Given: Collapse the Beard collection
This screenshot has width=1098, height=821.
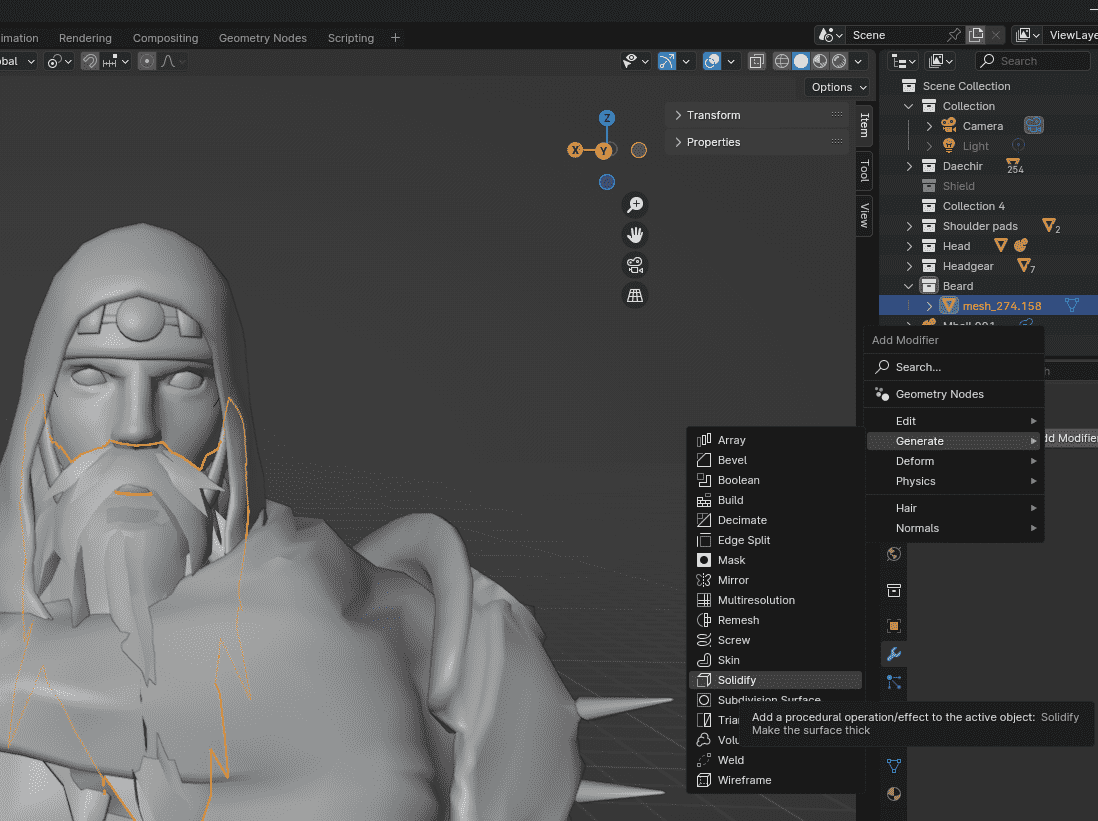Looking at the screenshot, I should (909, 286).
